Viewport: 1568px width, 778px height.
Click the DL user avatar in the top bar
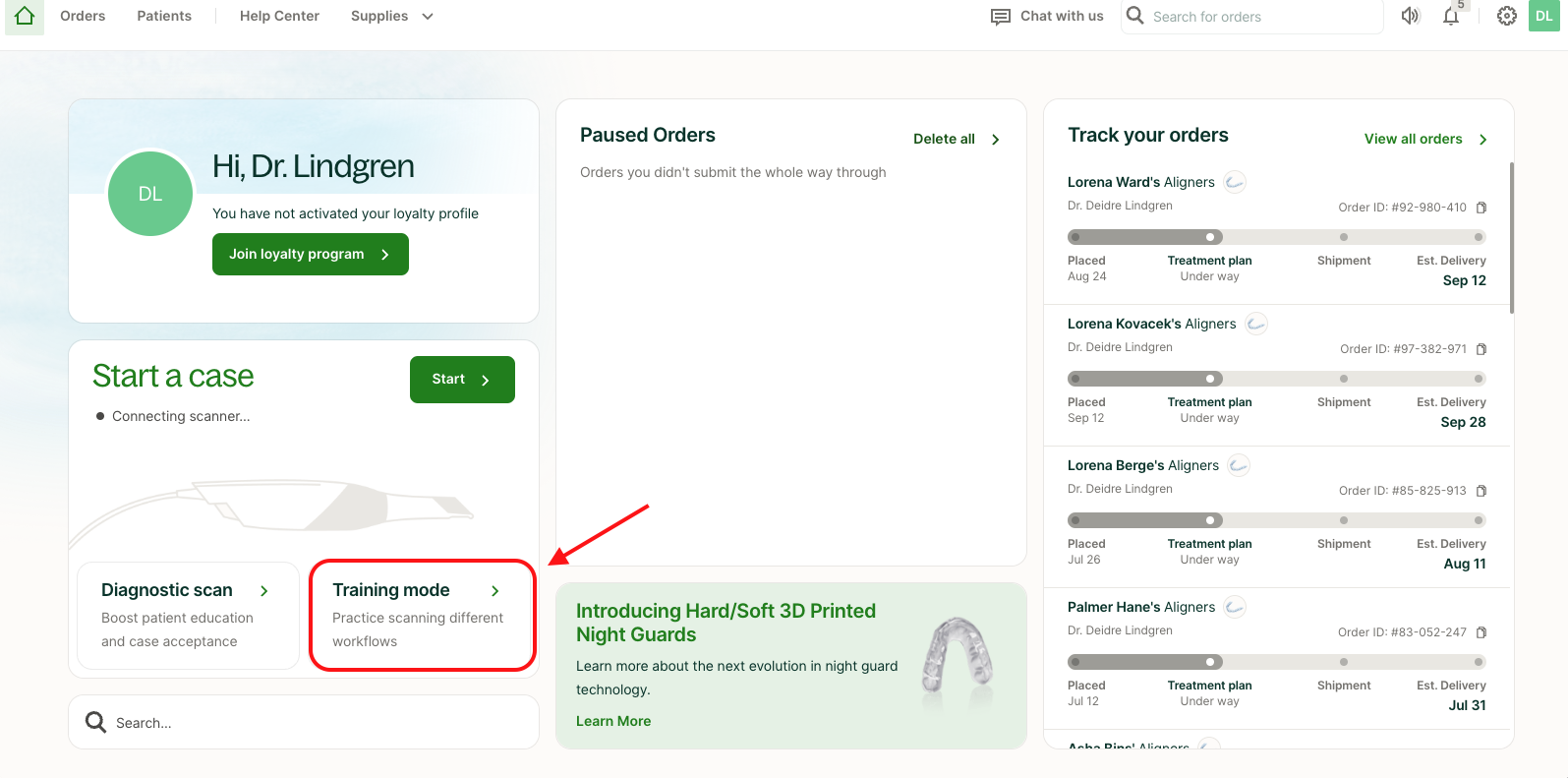(1543, 17)
